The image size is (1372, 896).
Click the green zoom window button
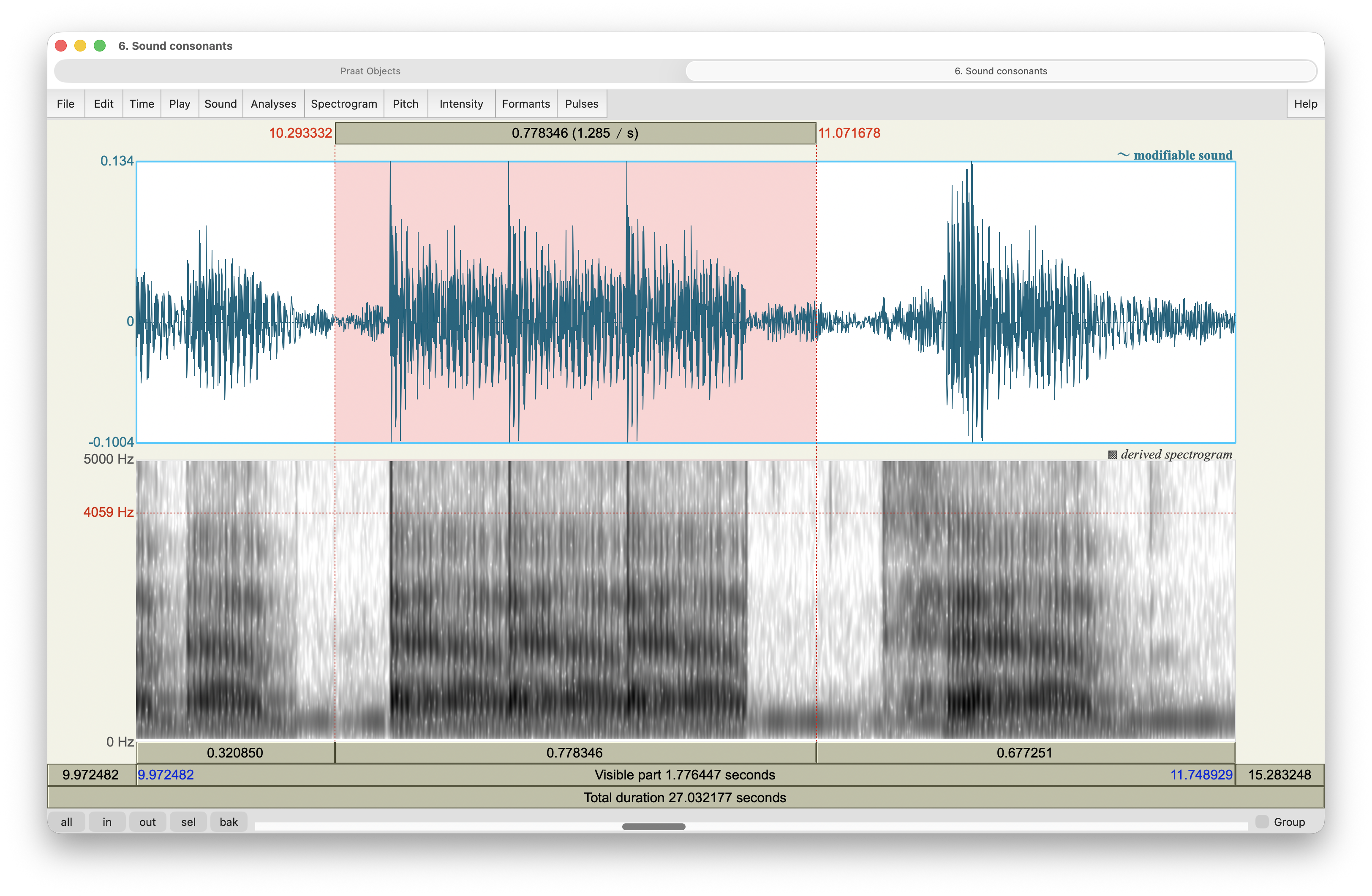pyautogui.click(x=100, y=46)
